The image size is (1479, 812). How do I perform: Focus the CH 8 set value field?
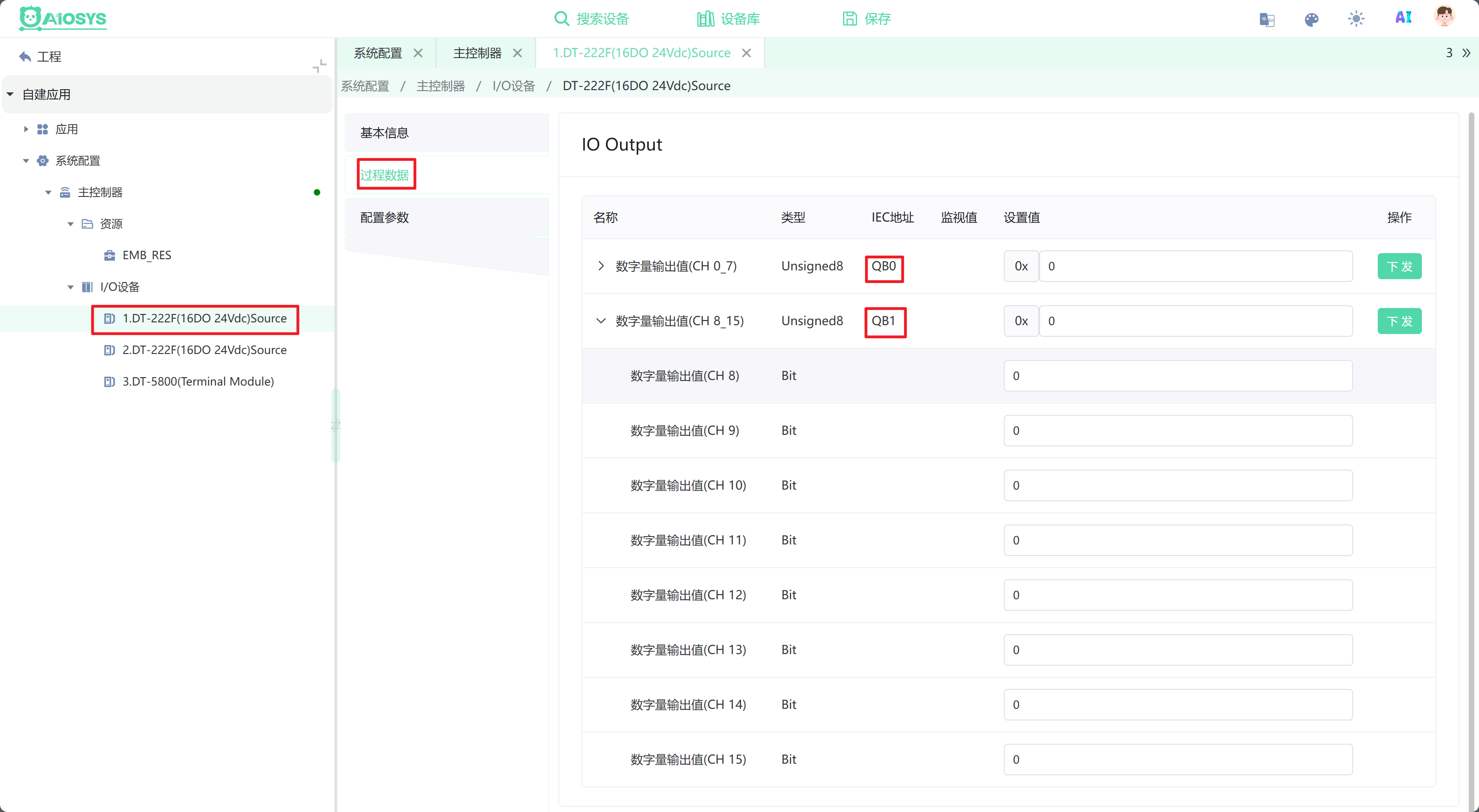tap(1178, 375)
